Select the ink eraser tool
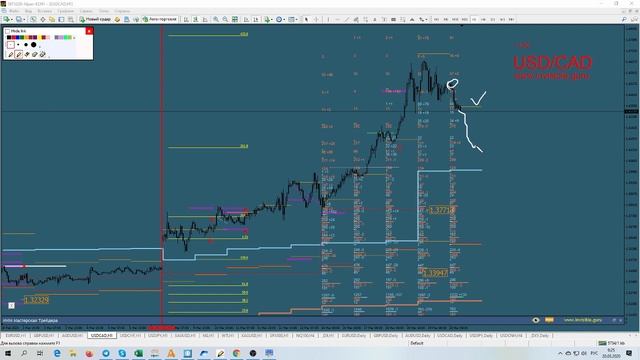 [35, 54]
